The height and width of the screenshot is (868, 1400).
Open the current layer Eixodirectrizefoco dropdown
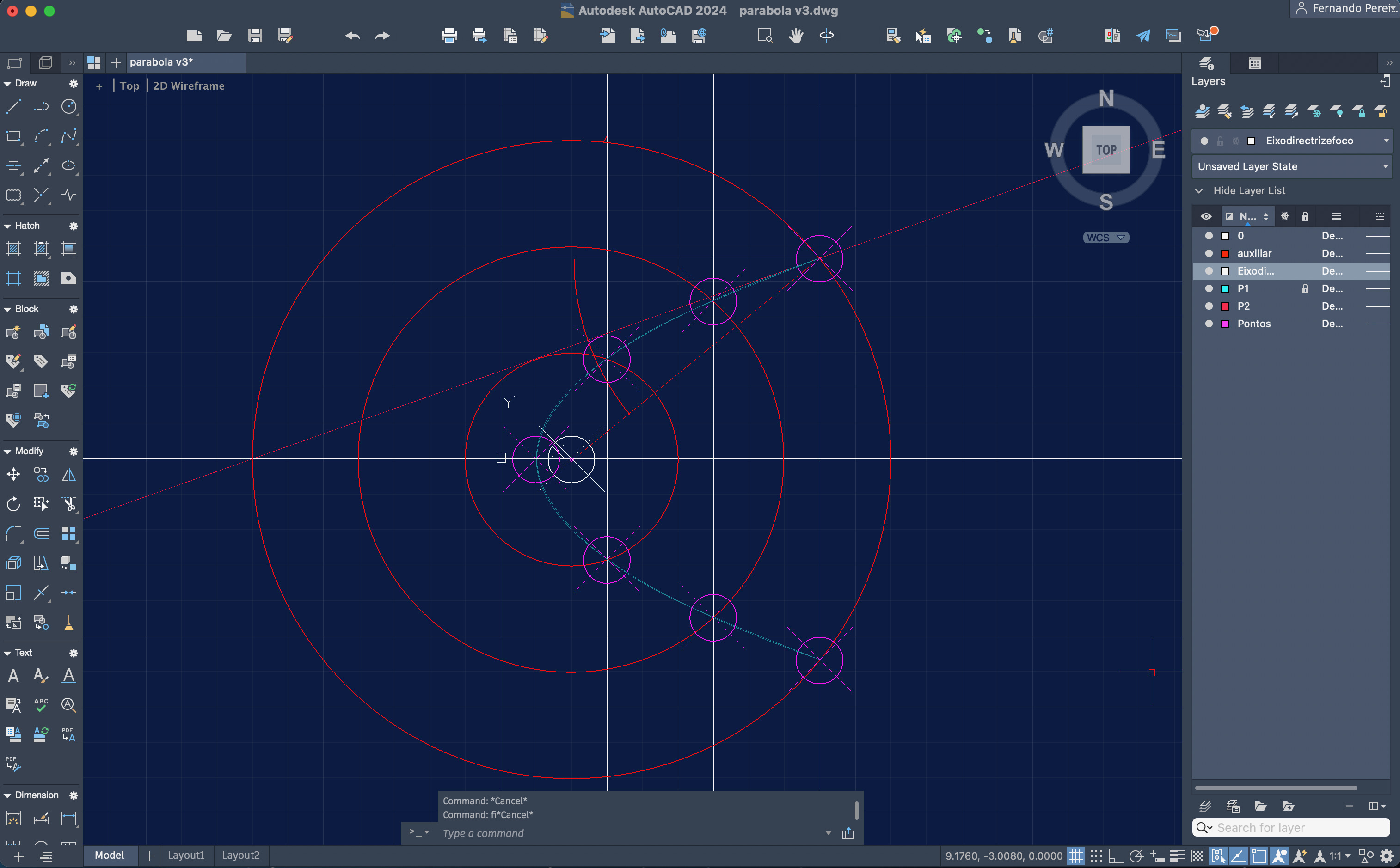click(x=1292, y=141)
